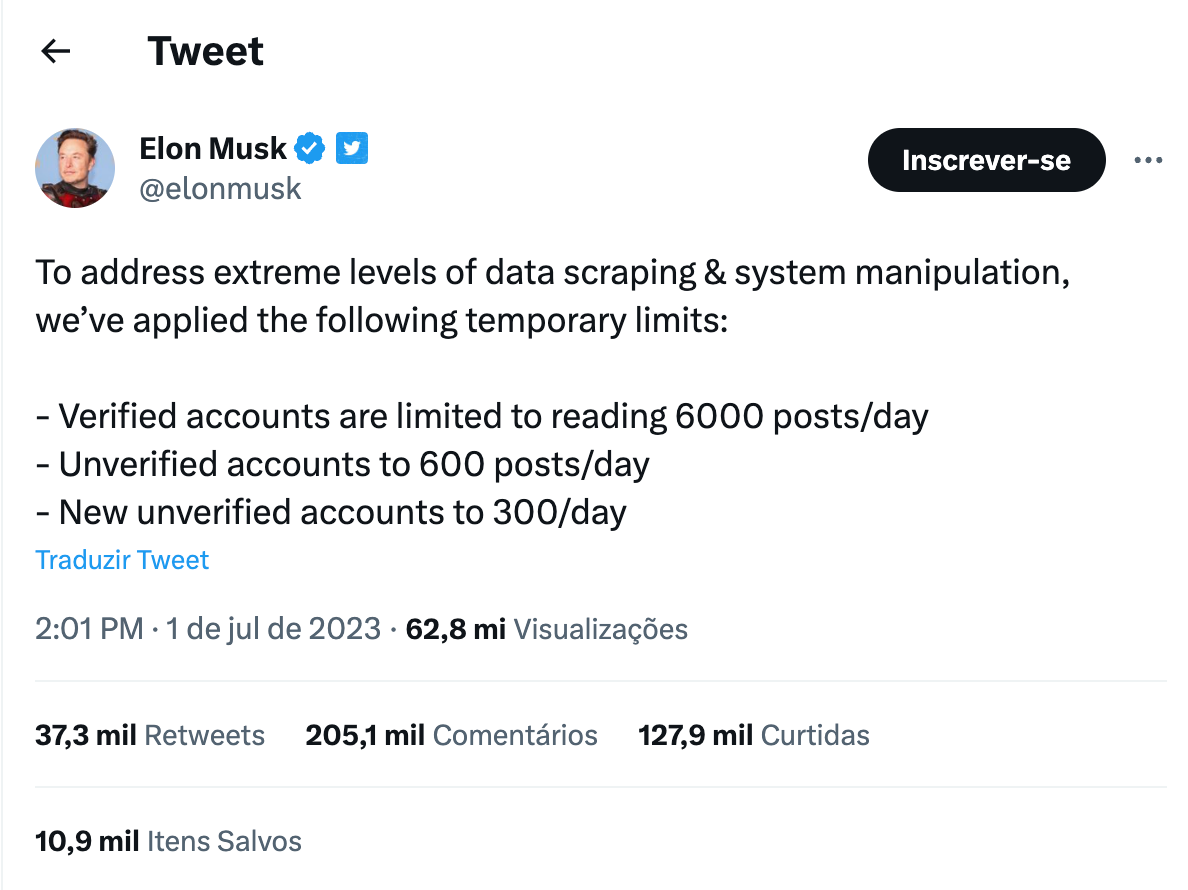
Task: Click the @elonmusk handle
Action: tap(220, 189)
